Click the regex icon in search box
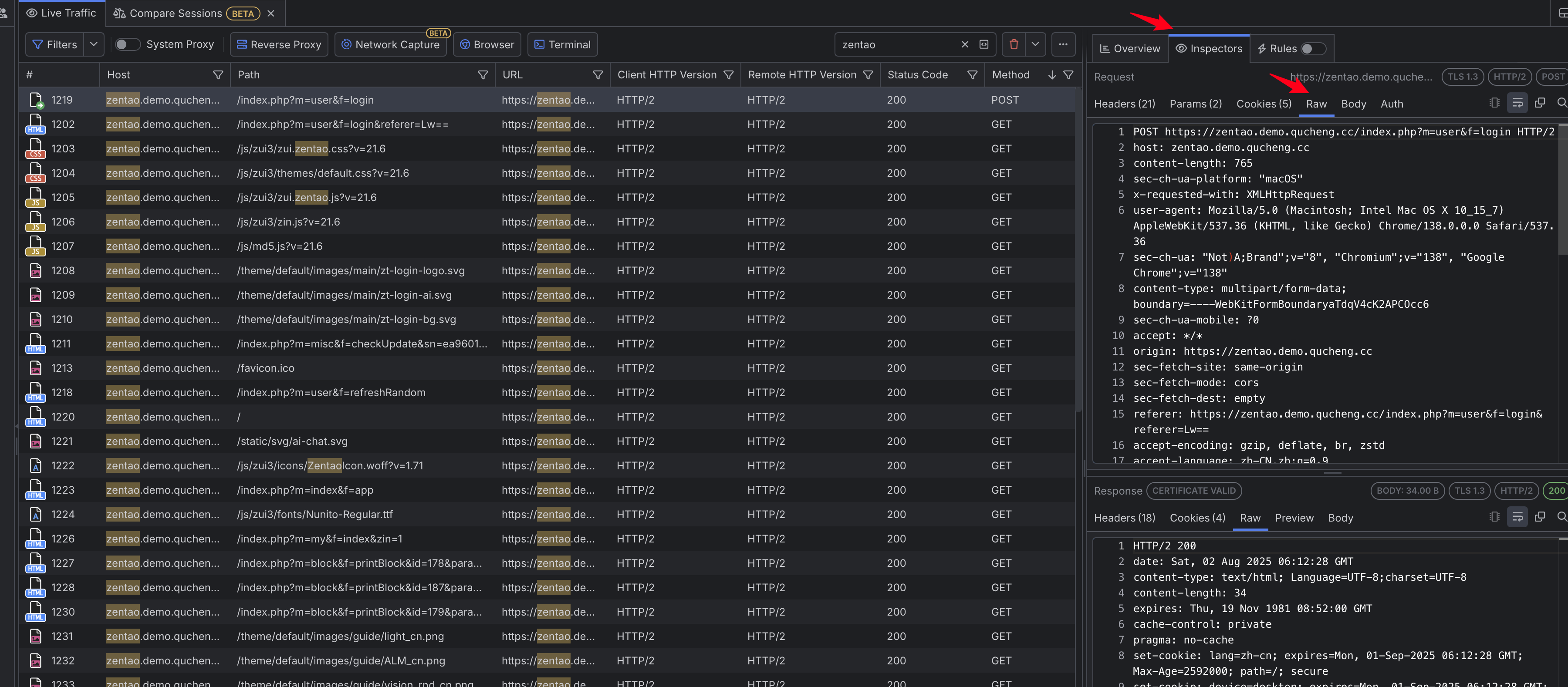1568x687 pixels. 983,44
